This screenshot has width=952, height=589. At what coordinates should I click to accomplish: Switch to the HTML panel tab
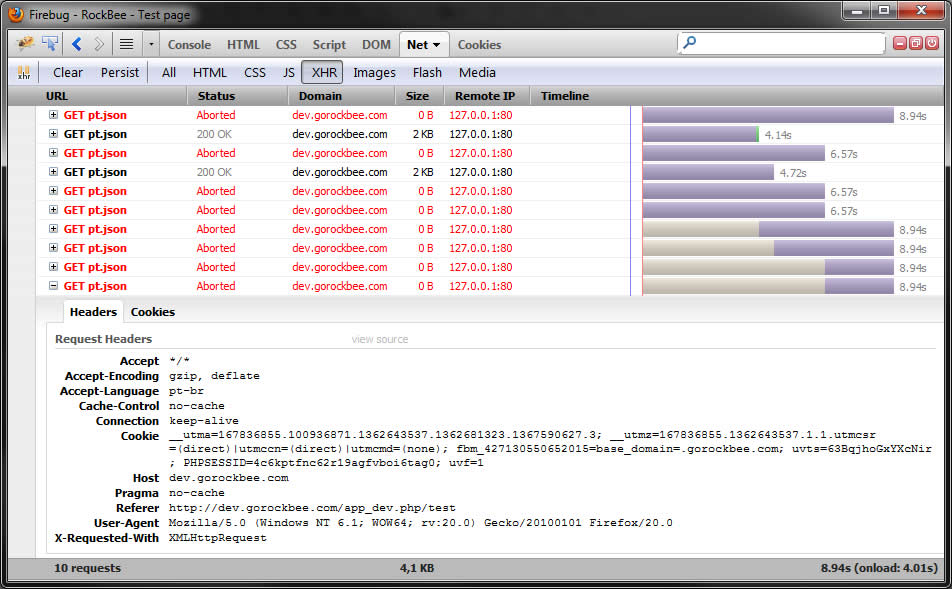click(243, 44)
